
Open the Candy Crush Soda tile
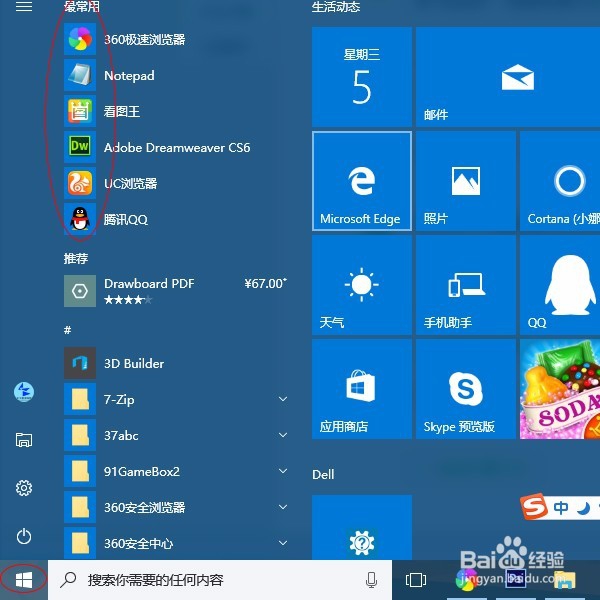(x=560, y=389)
